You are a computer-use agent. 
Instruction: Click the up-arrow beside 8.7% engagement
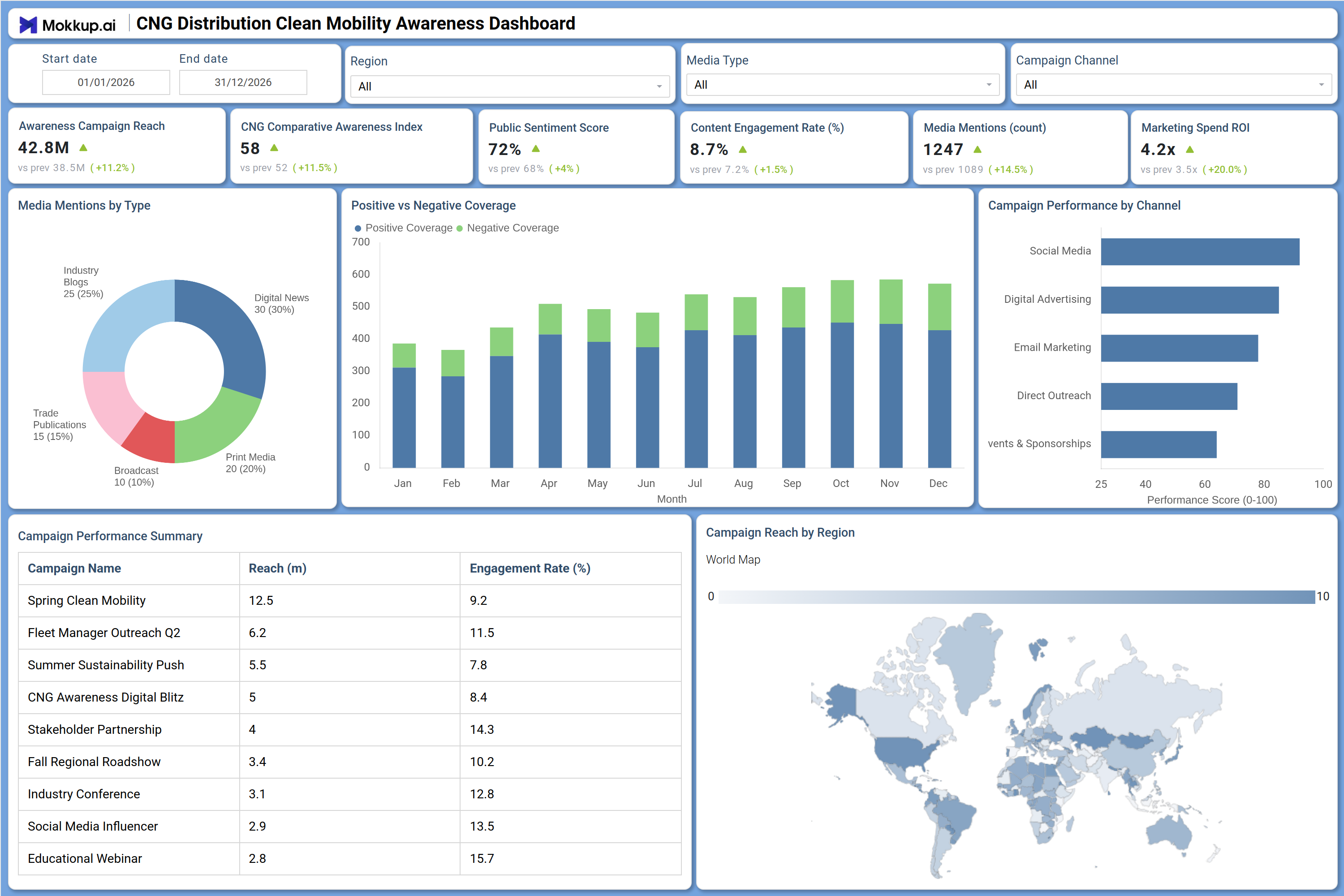(743, 150)
